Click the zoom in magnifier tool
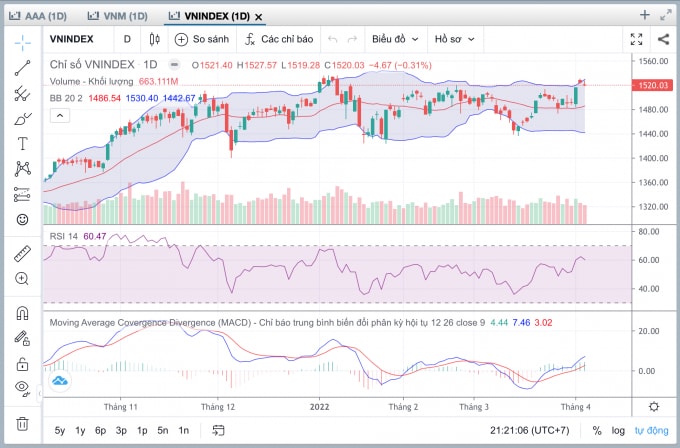Image resolution: width=680 pixels, height=448 pixels. click(22, 278)
